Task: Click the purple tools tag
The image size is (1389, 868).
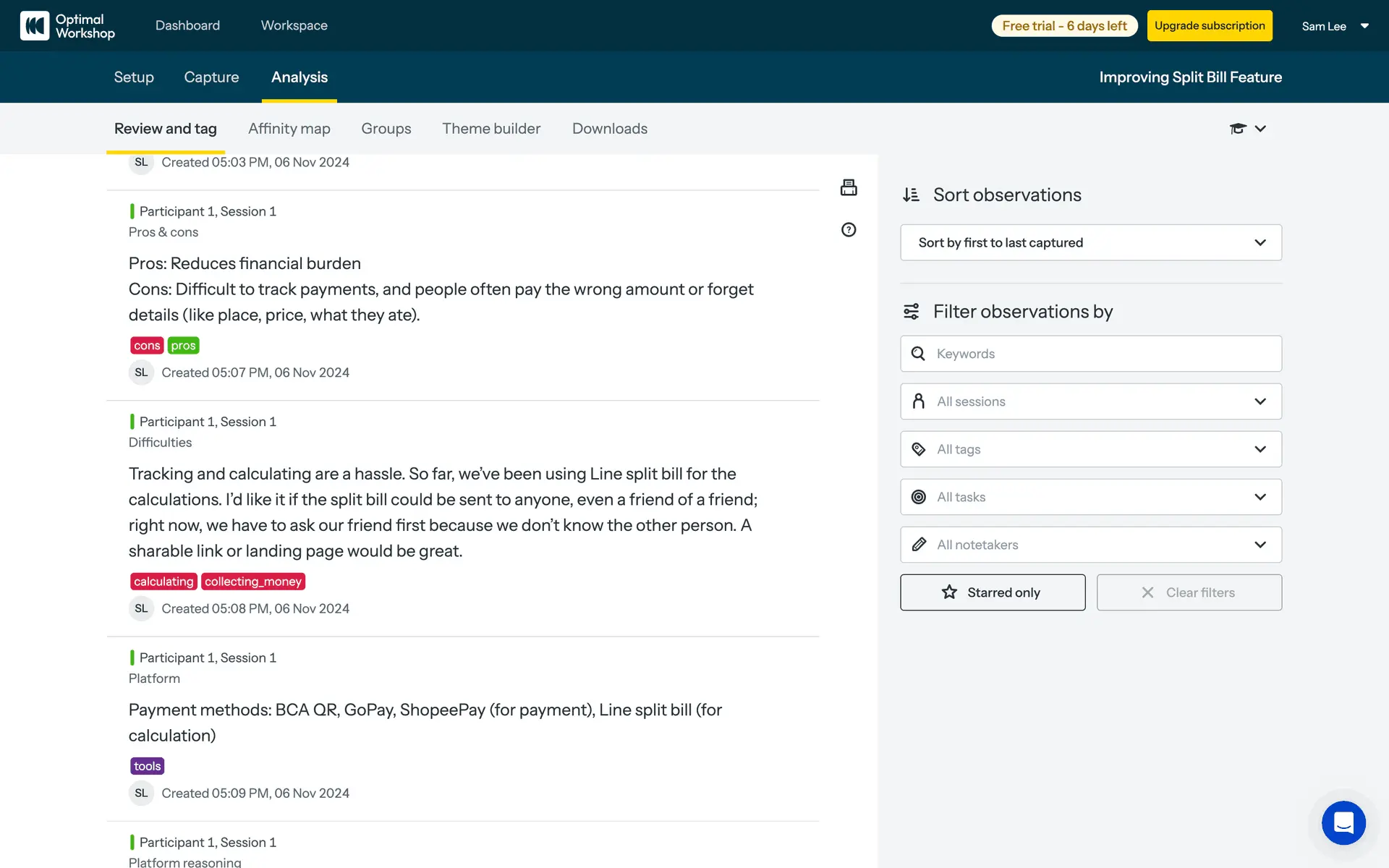Action: 147,766
